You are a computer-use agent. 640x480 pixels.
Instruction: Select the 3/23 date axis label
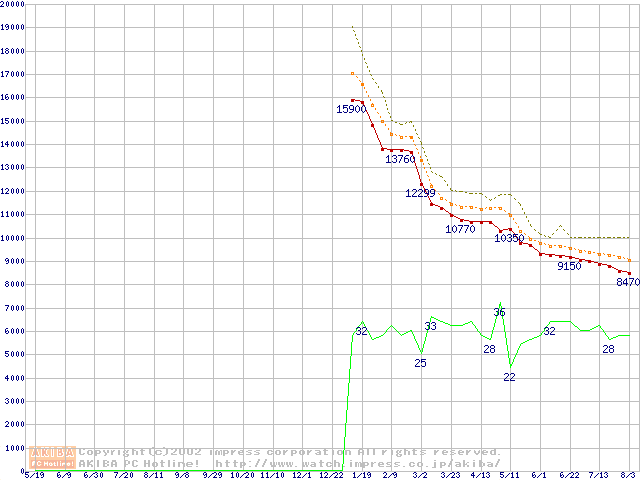point(450,475)
